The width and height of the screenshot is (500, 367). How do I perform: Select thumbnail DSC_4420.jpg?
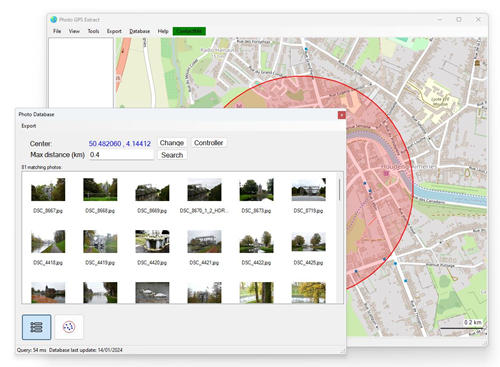(152, 241)
